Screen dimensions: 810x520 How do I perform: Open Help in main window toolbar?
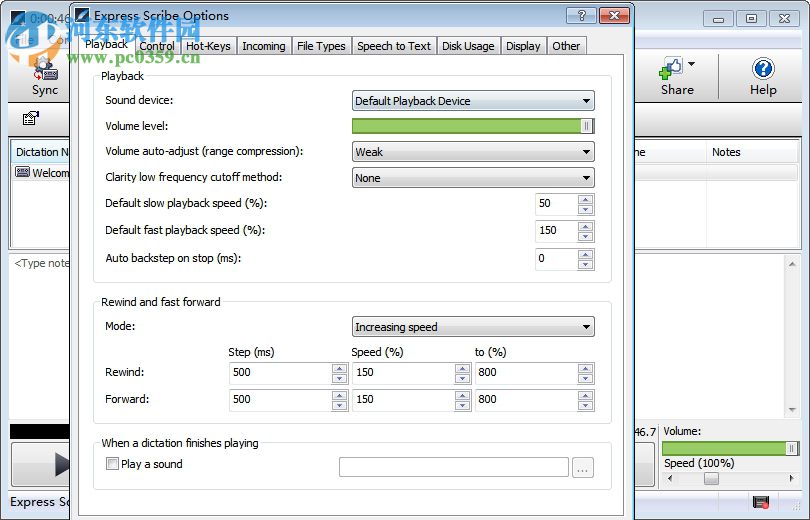[x=763, y=77]
